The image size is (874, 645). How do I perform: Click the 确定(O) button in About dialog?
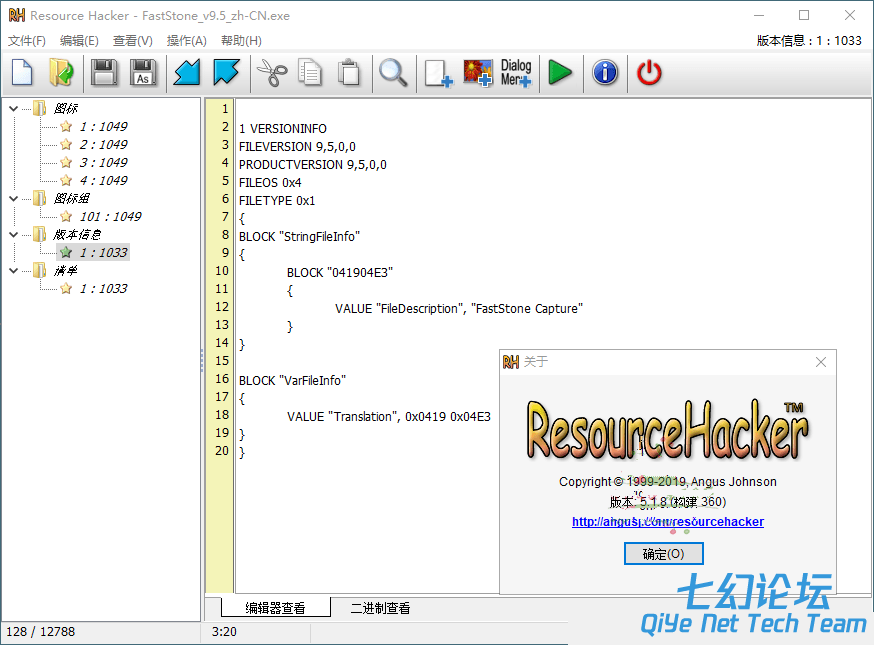pos(663,554)
